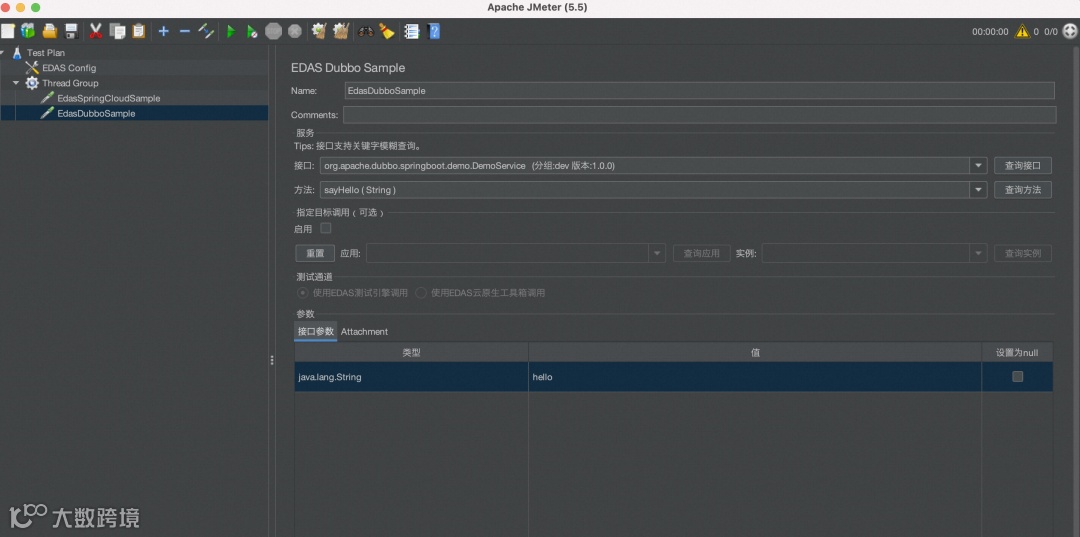
Task: Reset search with the yellow broom icon
Action: (x=386, y=31)
